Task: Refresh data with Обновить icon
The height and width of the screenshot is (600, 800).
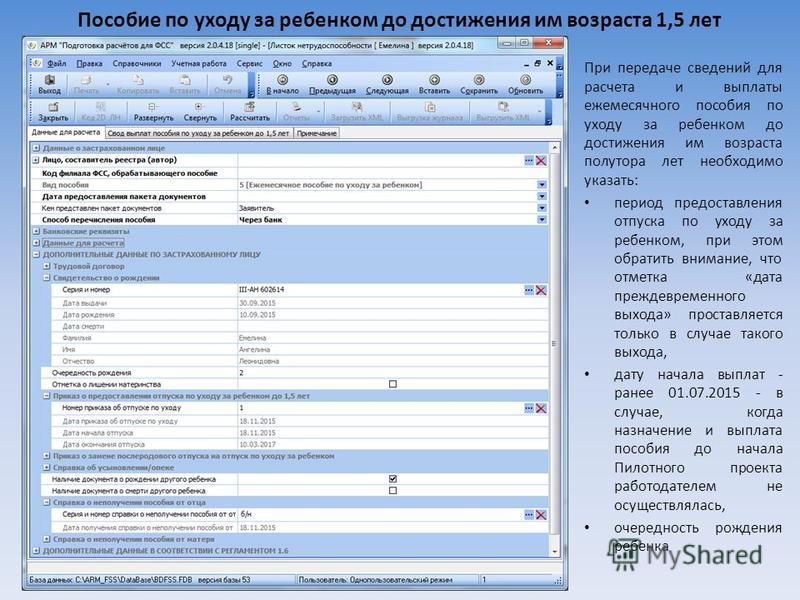Action: coord(526,84)
